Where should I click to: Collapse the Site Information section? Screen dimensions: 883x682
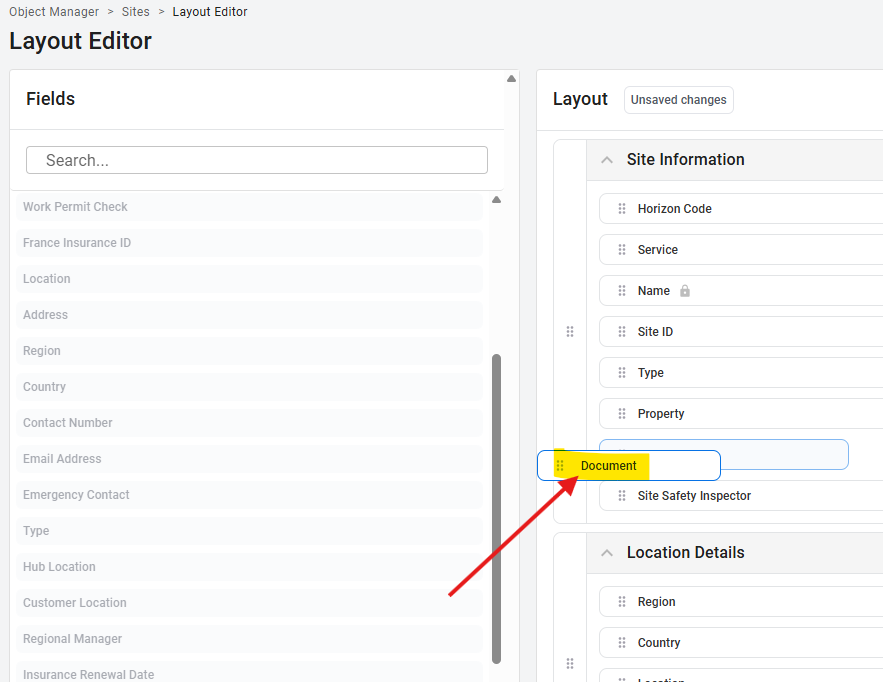pos(606,160)
